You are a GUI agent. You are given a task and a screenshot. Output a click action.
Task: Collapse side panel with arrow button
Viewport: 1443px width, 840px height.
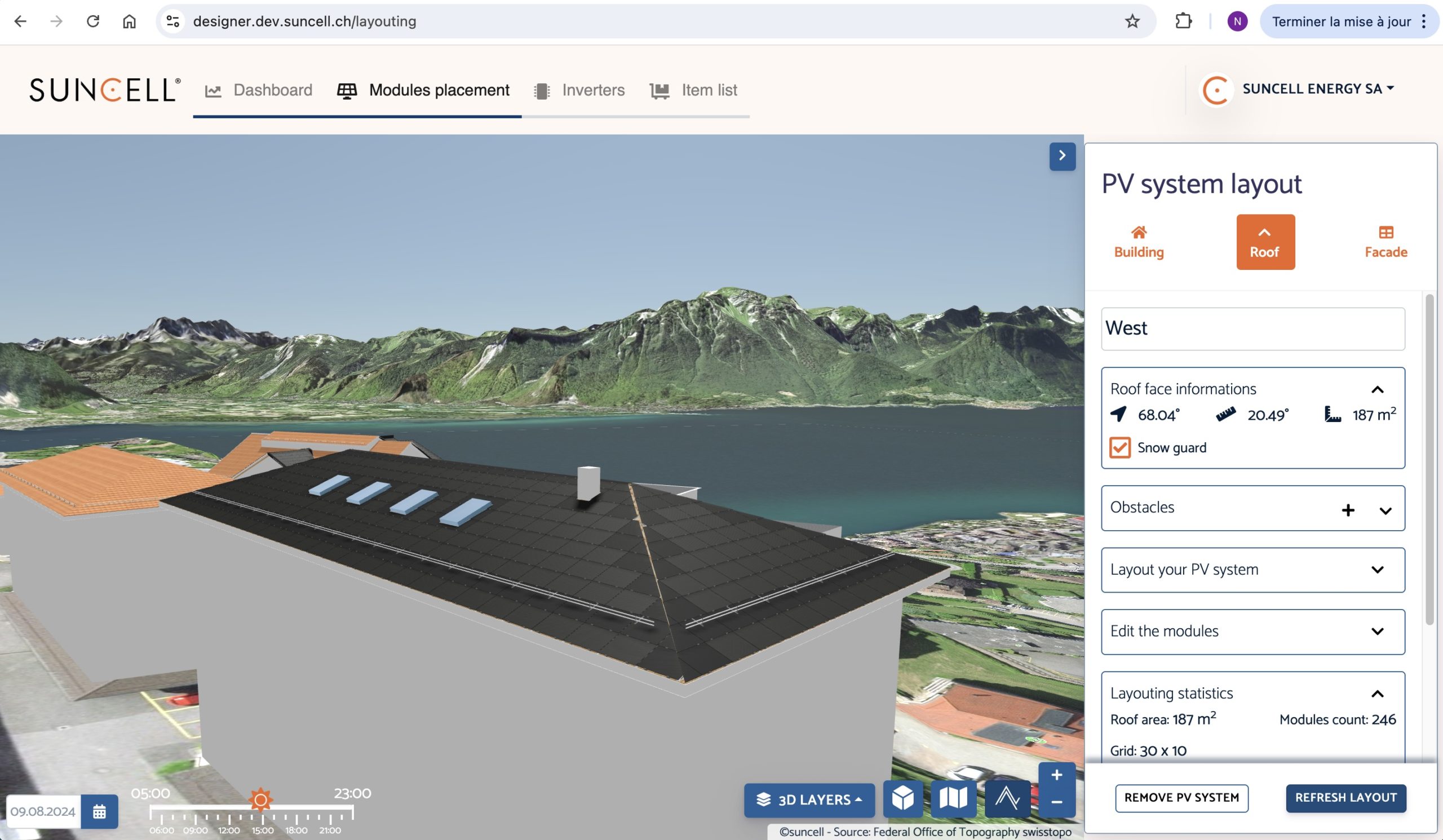point(1062,155)
